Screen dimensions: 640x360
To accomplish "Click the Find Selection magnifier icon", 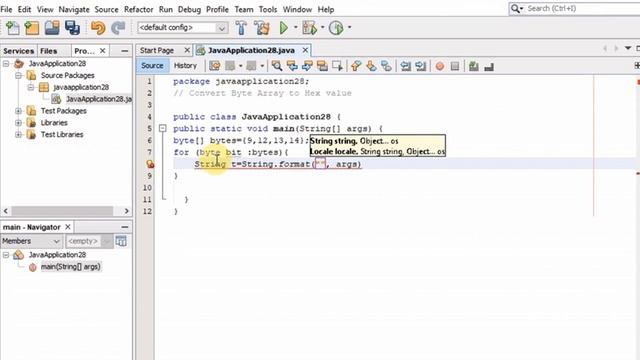I will [x=277, y=66].
